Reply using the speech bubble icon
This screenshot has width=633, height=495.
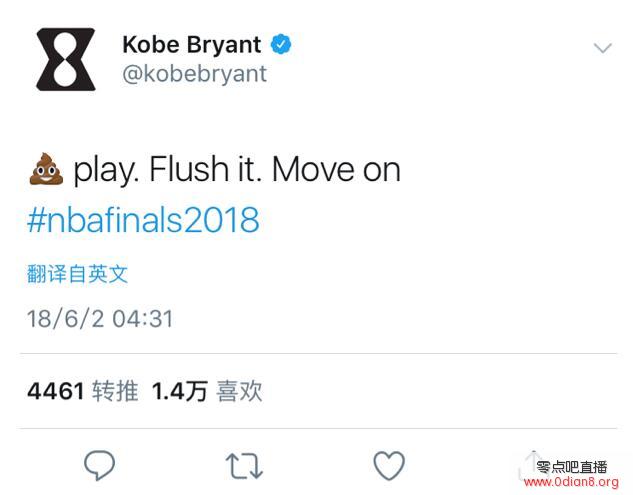coord(99,465)
